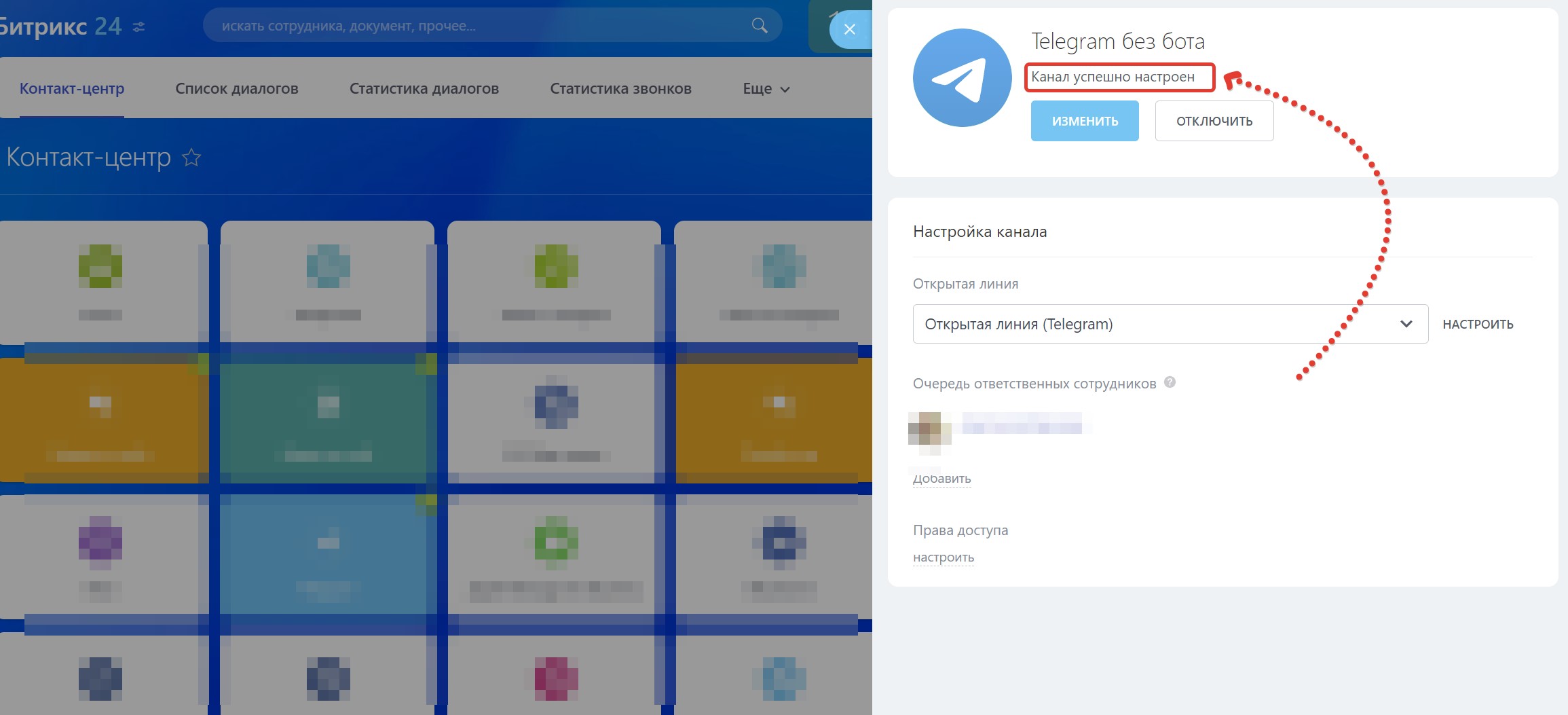The width and height of the screenshot is (1568, 715).
Task: Open Статистика звонков tab
Action: point(620,89)
